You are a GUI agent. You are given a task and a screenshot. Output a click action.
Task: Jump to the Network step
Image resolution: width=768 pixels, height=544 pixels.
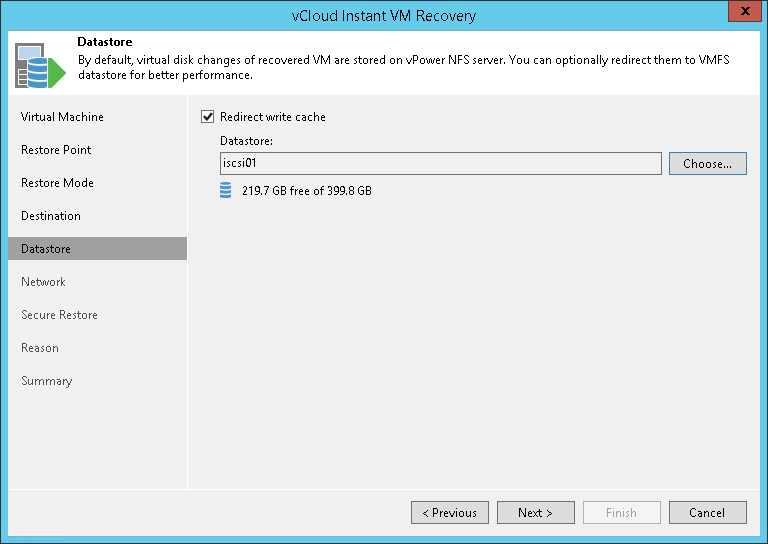point(43,282)
